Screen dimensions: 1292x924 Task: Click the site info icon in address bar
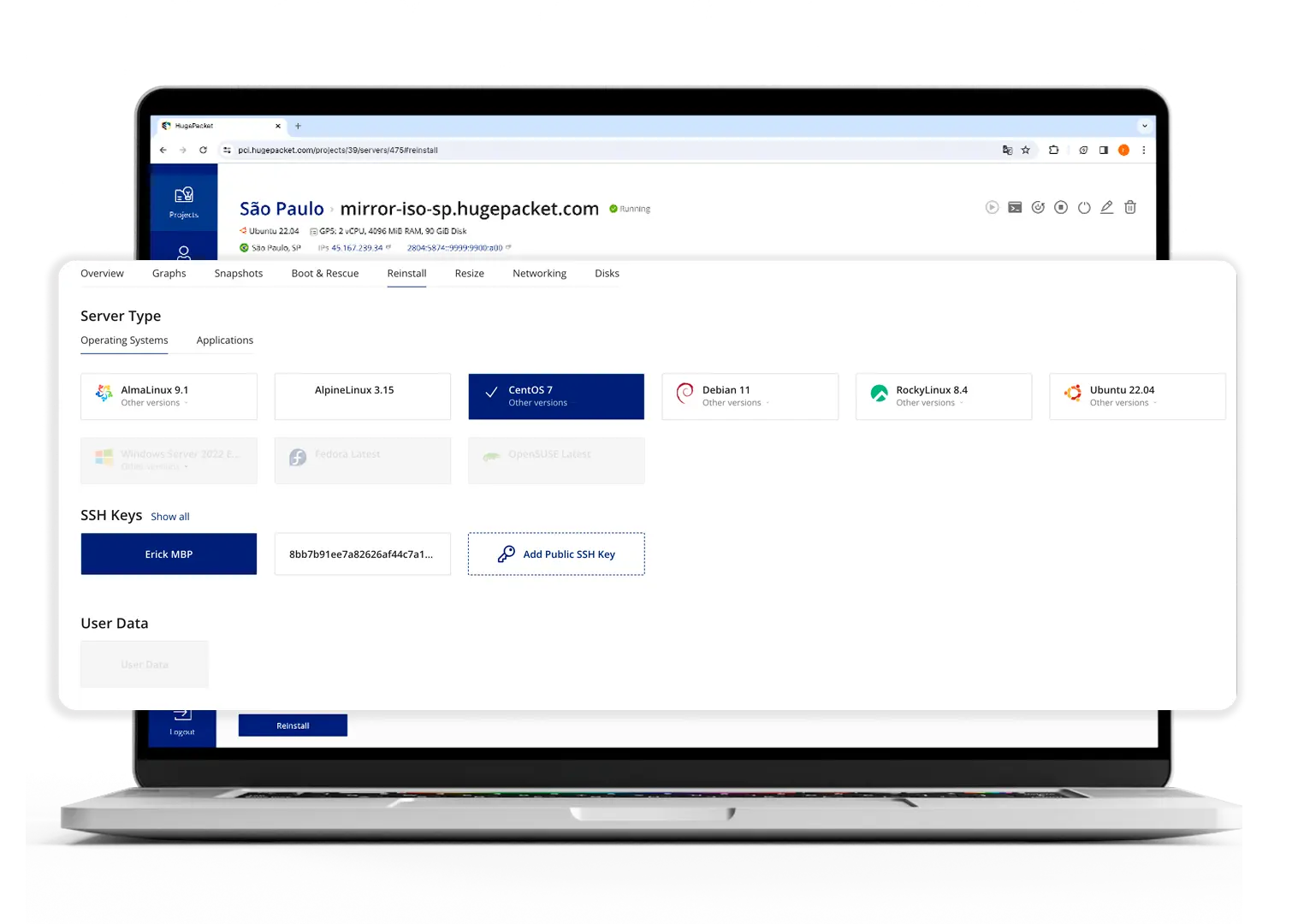point(227,150)
